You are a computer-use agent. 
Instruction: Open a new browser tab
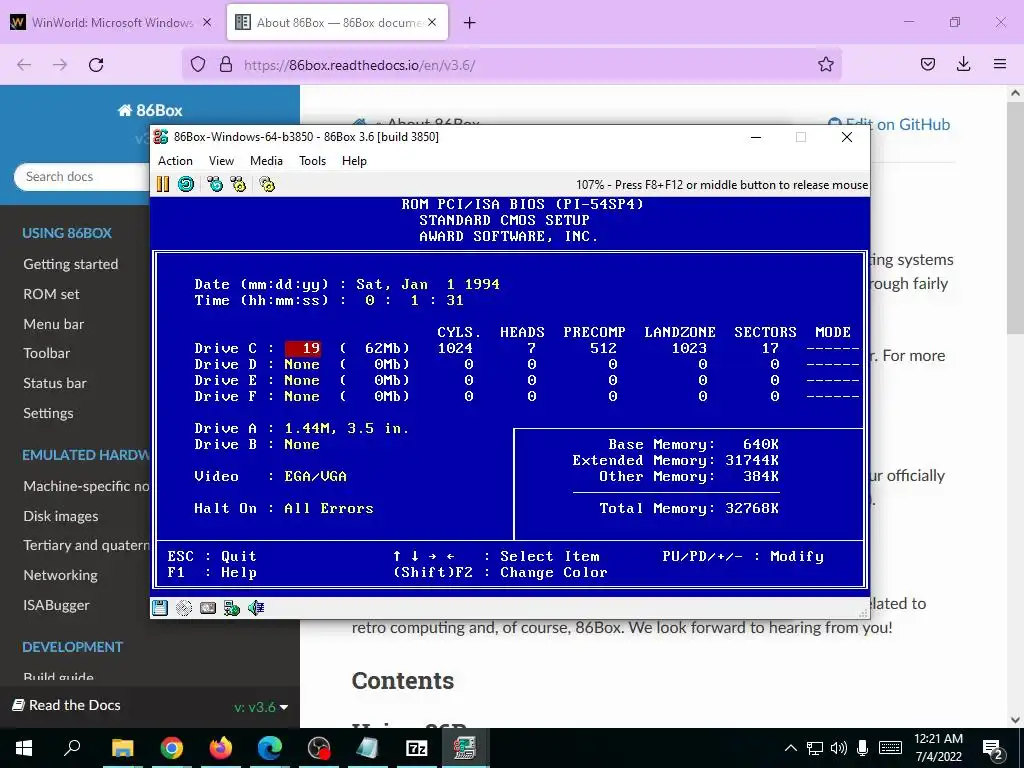click(x=469, y=23)
